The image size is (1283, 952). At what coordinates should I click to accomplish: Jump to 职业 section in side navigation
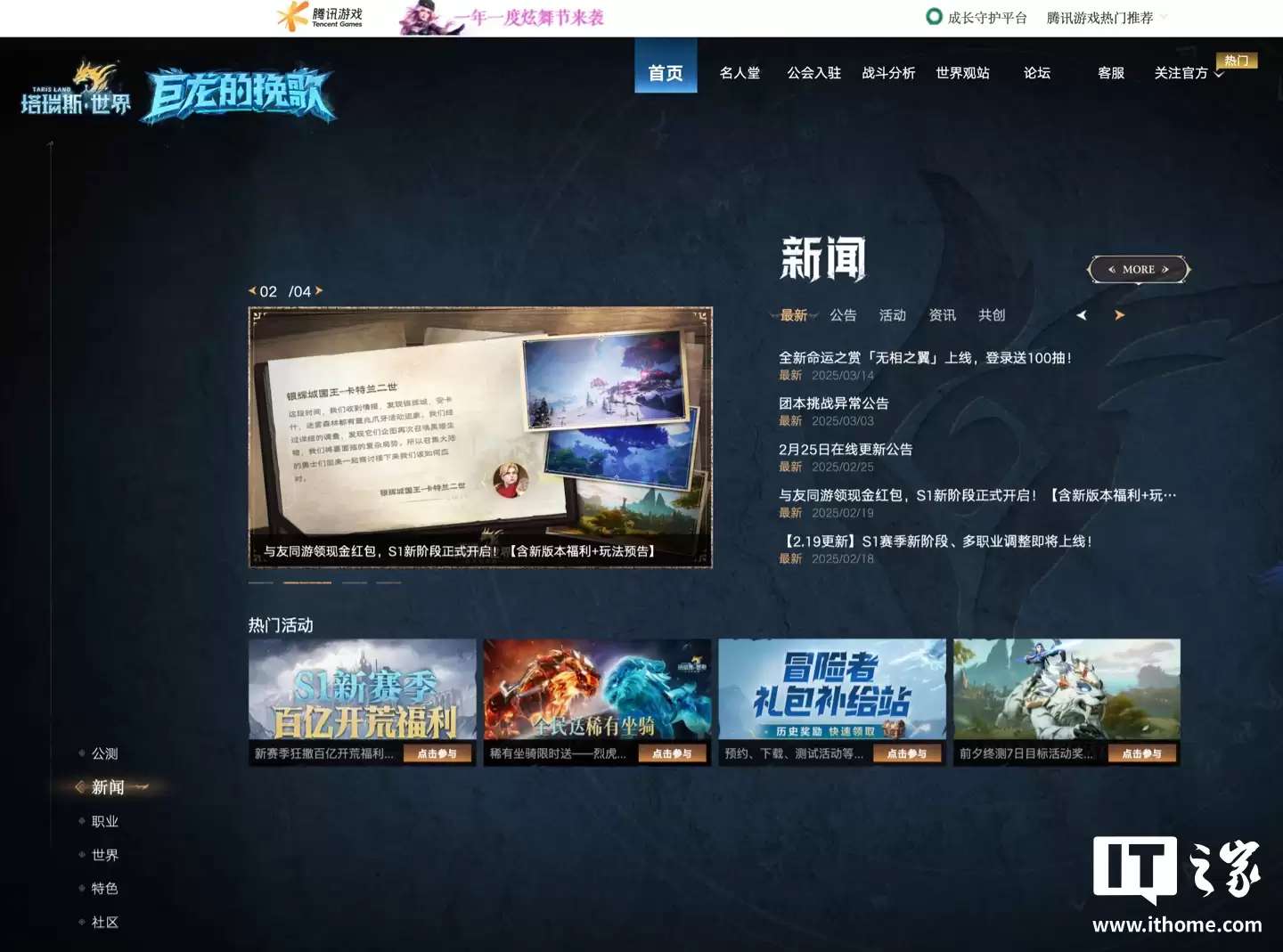click(104, 821)
